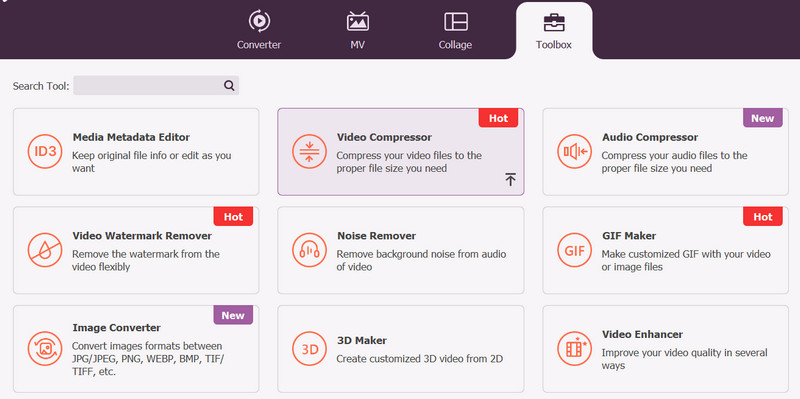
Task: Click 'Compress your audio files' description
Action: click(x=674, y=162)
